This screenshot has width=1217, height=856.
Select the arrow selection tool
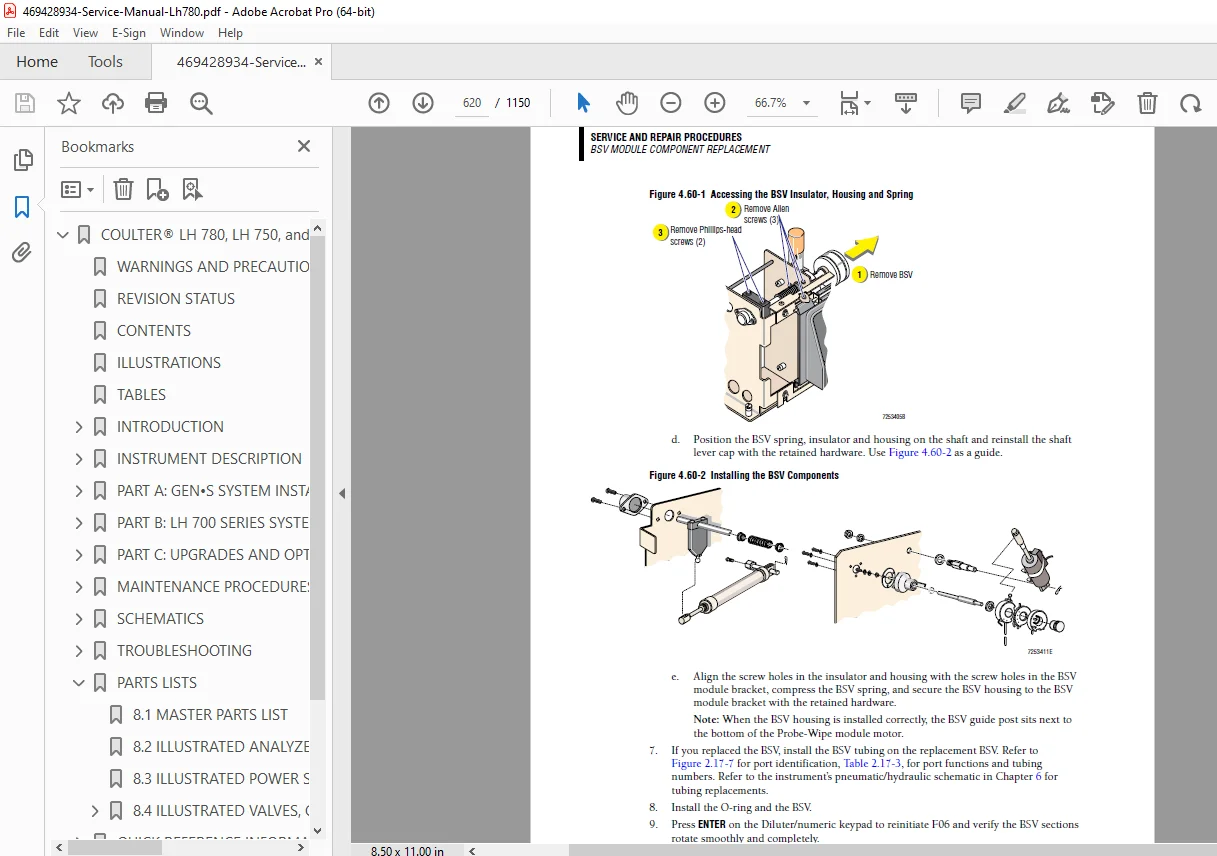pos(584,103)
